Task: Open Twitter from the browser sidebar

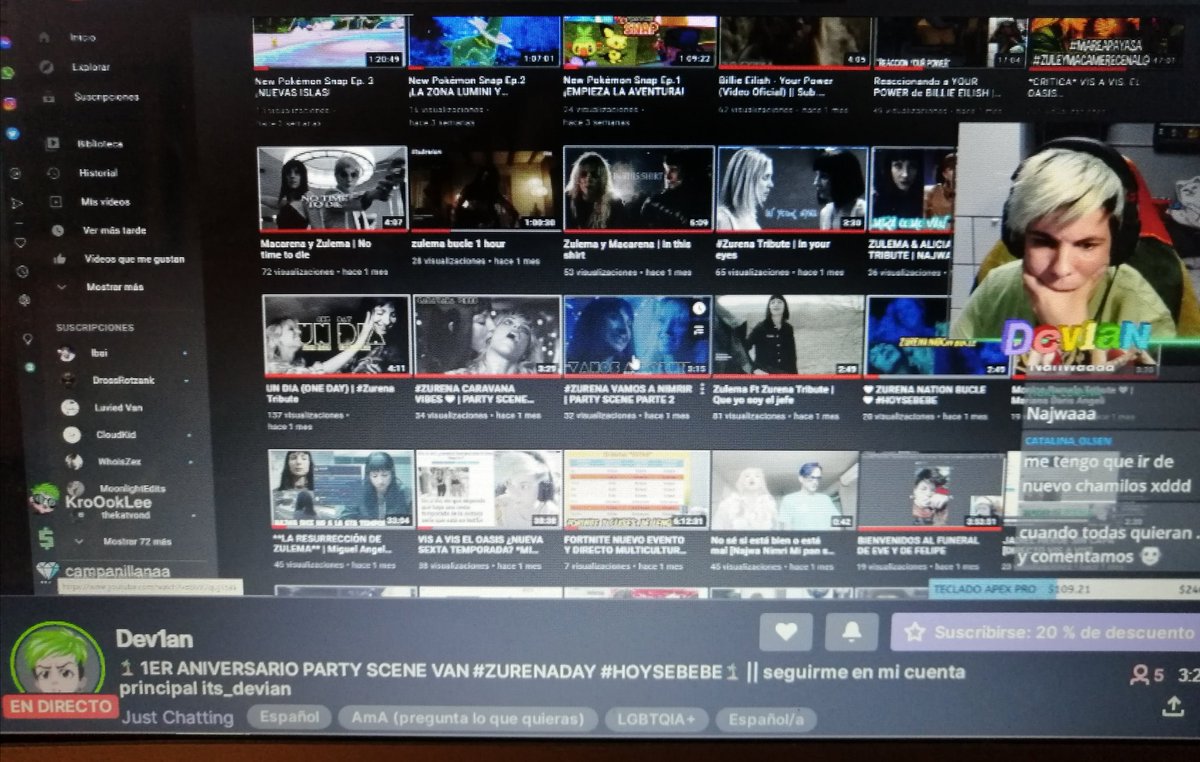Action: coord(12,133)
